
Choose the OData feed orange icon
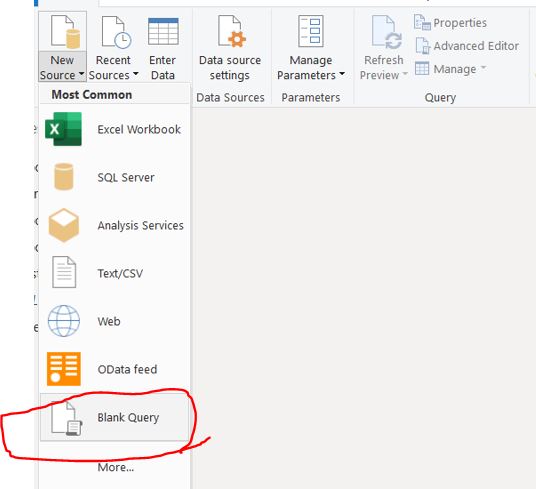click(x=64, y=369)
